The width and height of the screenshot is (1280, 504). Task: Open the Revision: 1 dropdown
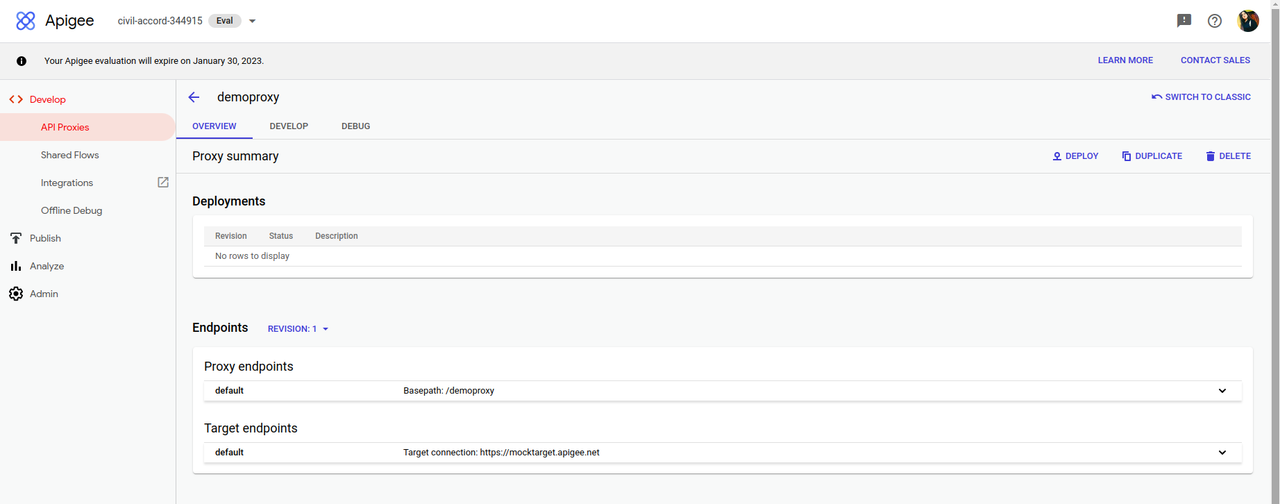pyautogui.click(x=298, y=328)
